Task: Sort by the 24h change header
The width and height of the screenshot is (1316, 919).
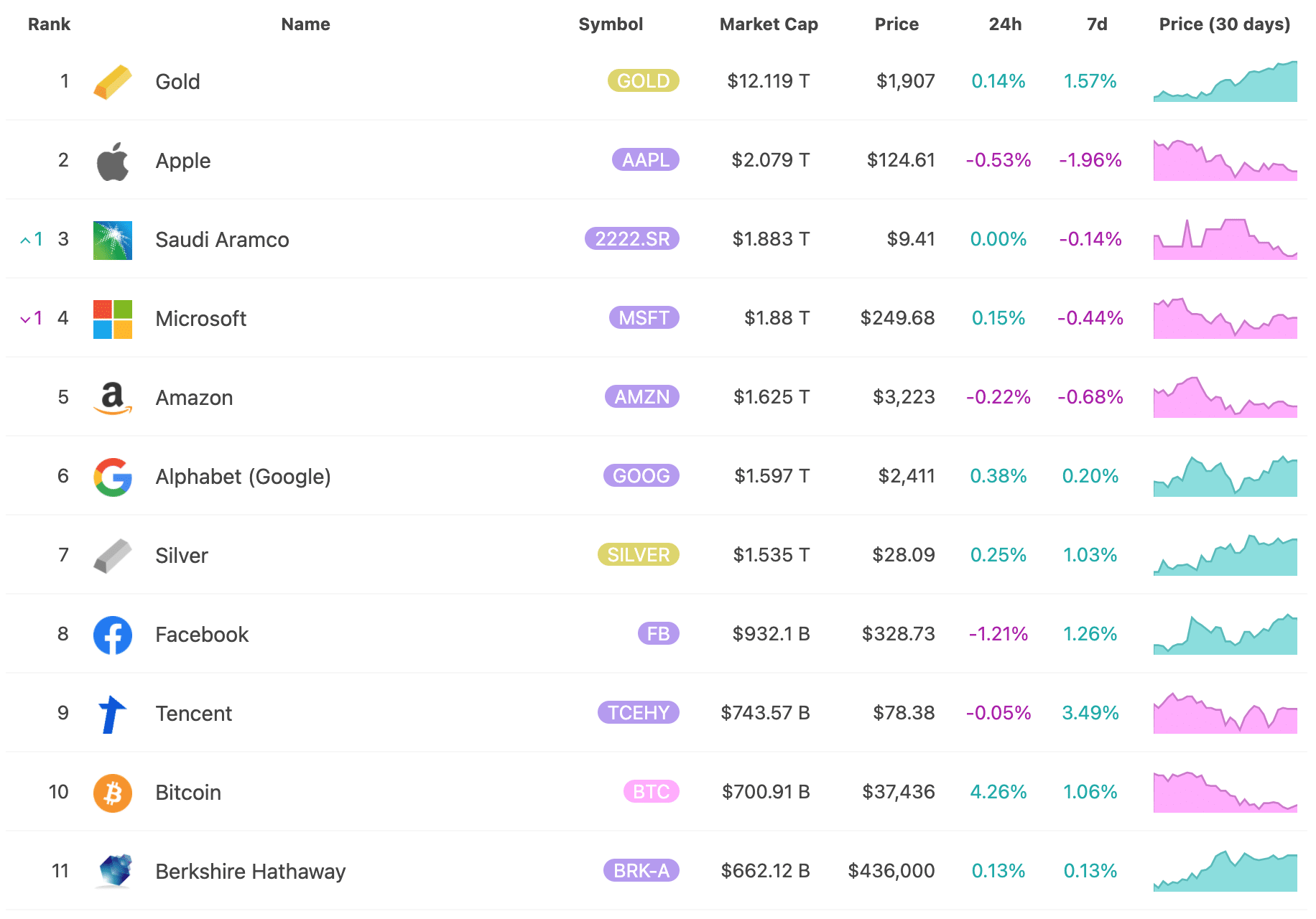Action: [x=1004, y=24]
